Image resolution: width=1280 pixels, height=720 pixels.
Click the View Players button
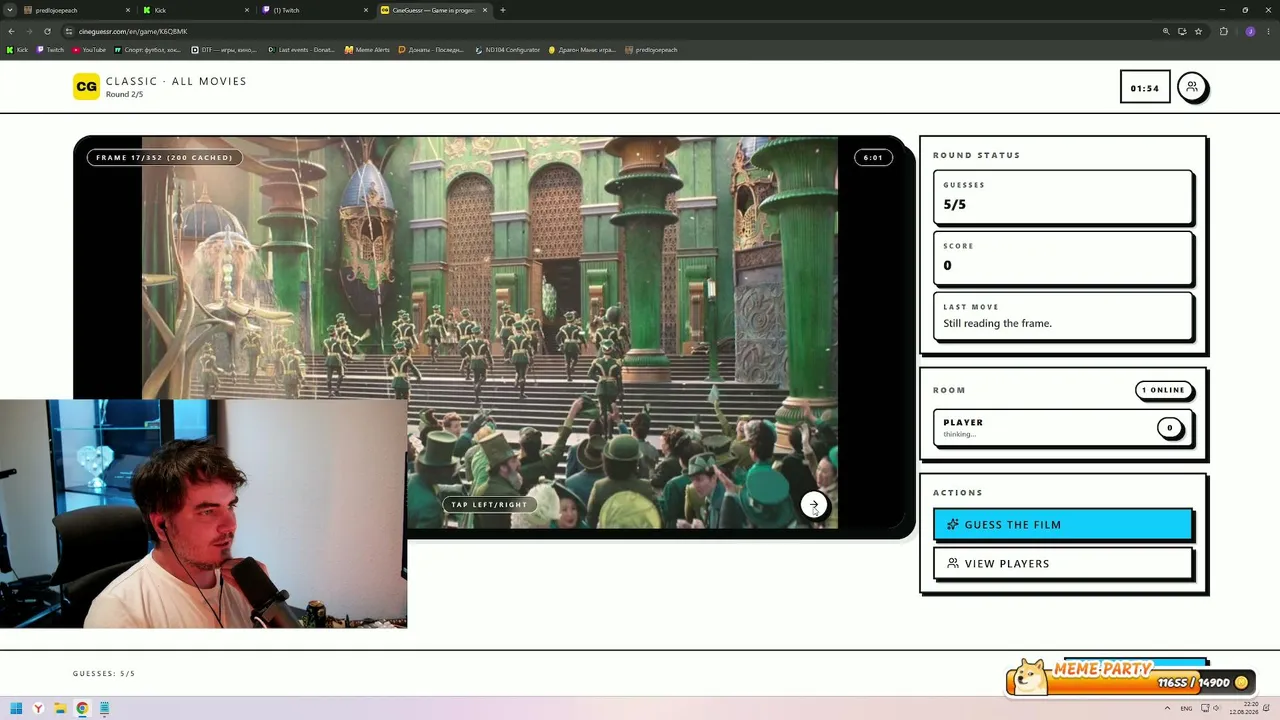(x=1062, y=563)
